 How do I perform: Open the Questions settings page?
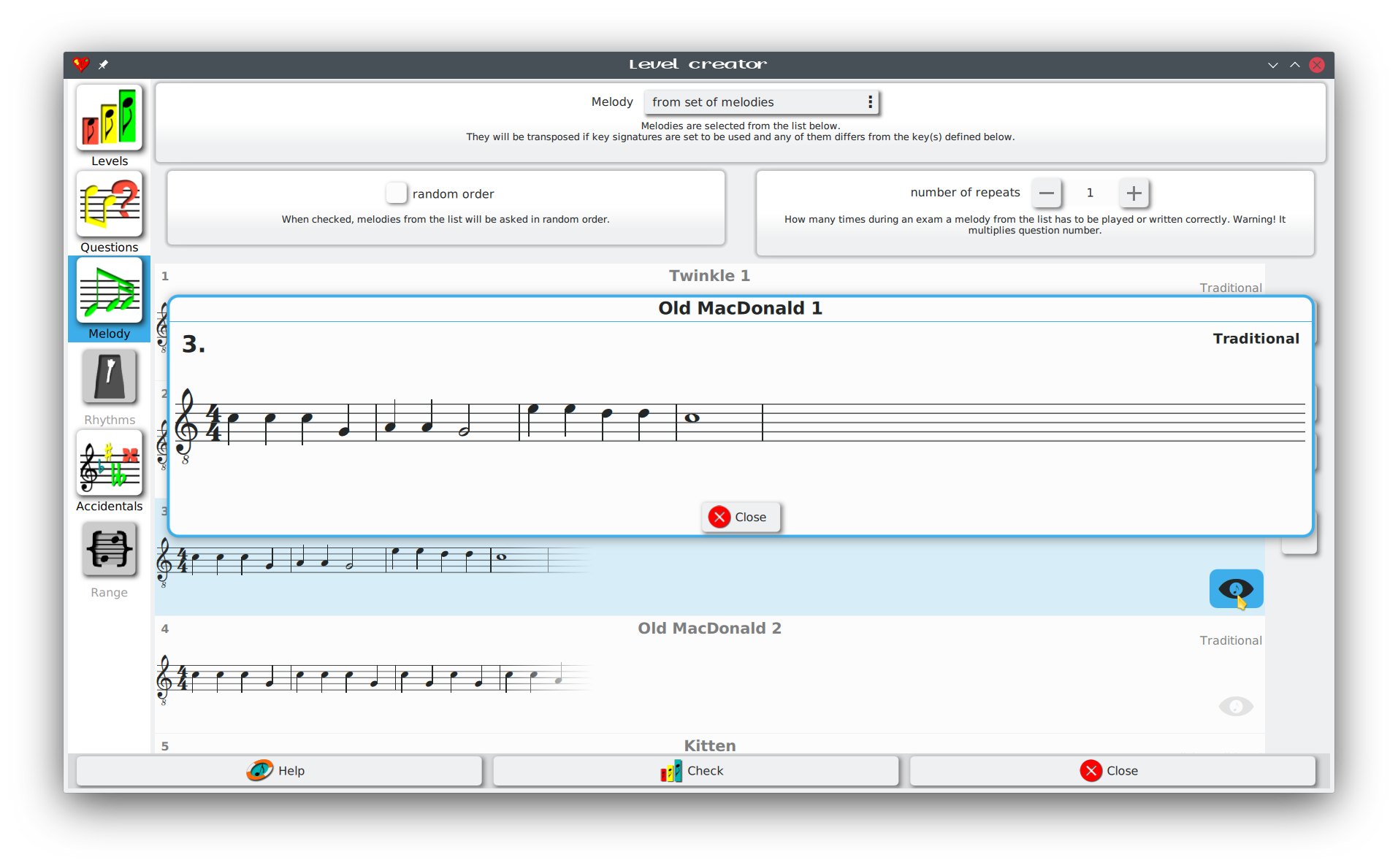(109, 204)
